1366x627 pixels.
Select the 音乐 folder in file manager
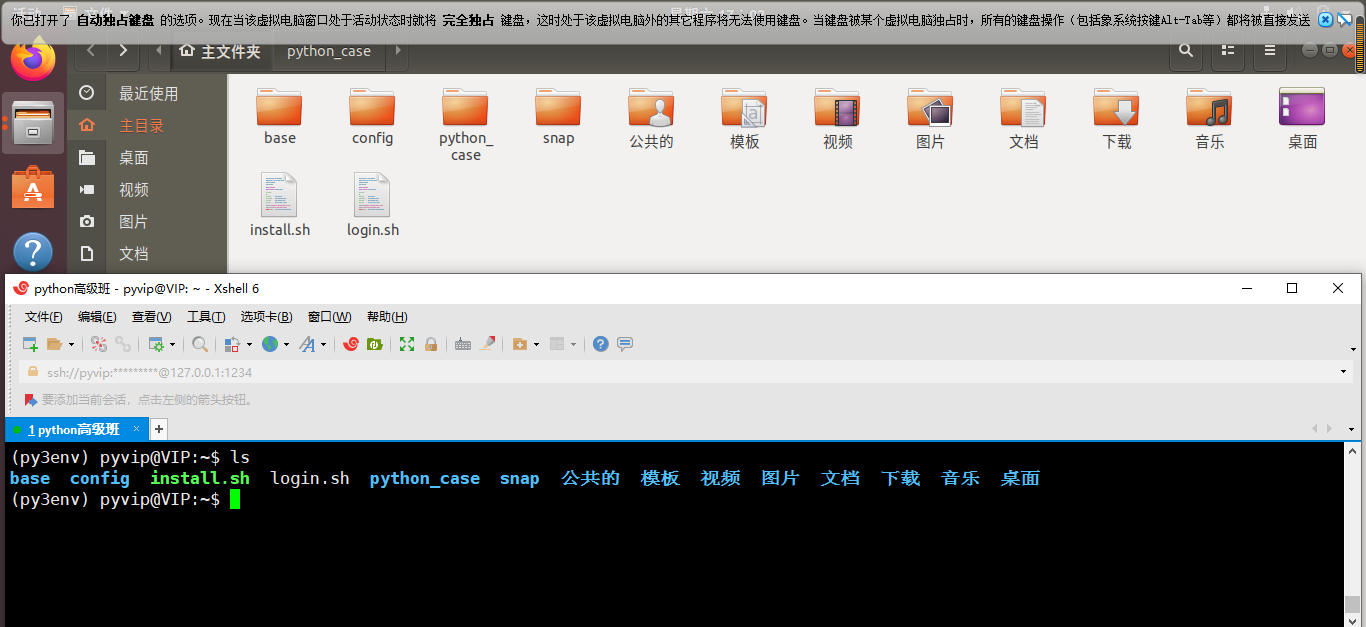[x=1209, y=118]
